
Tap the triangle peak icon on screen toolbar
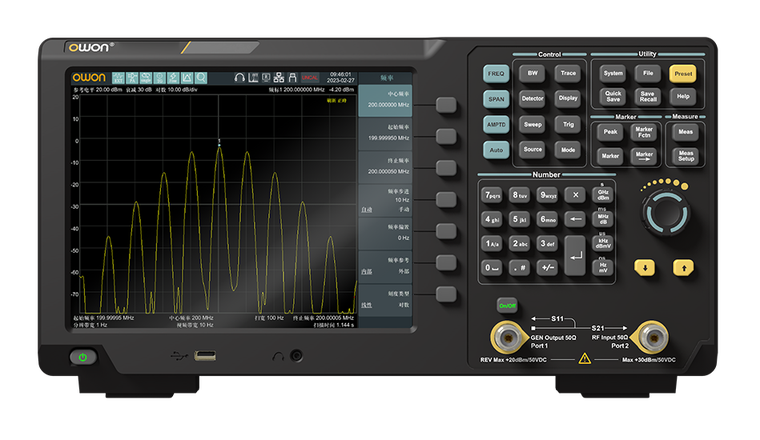187,78
